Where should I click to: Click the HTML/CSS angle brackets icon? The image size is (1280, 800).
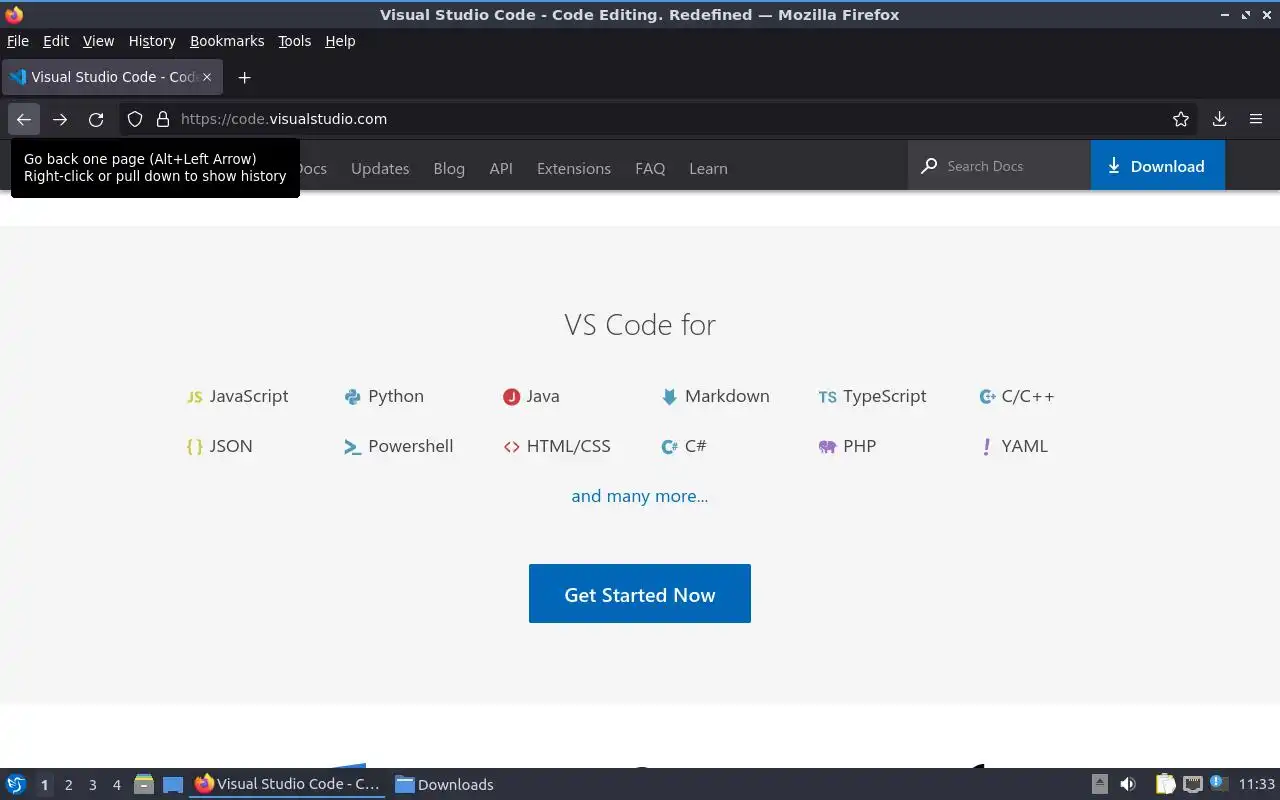(x=511, y=447)
